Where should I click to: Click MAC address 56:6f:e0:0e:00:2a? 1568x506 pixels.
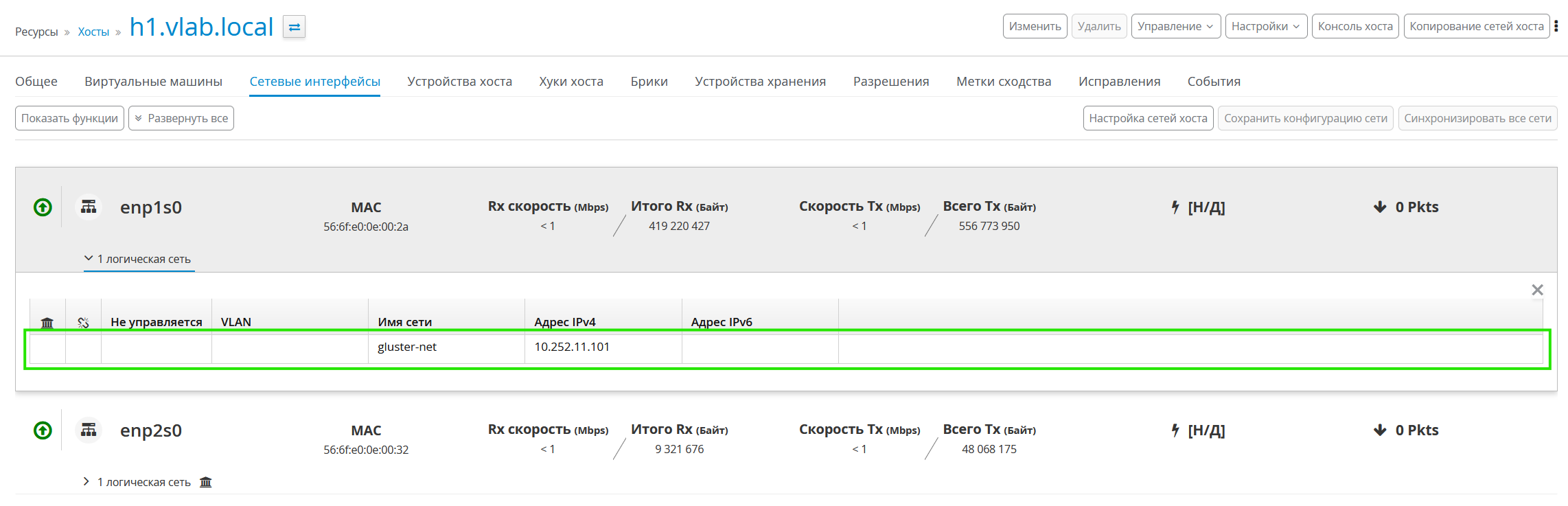click(x=366, y=227)
